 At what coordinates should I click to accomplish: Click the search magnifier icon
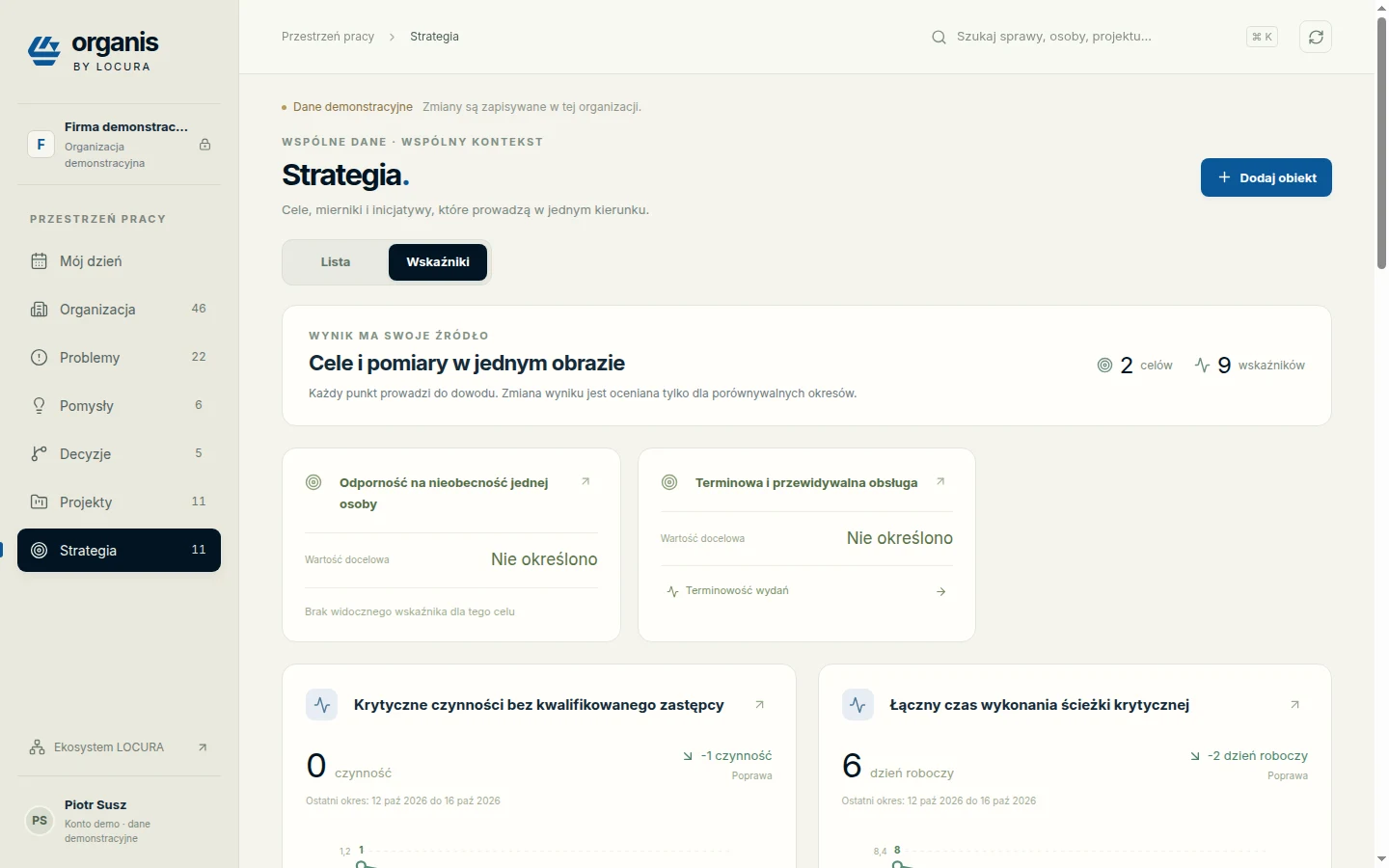[939, 38]
